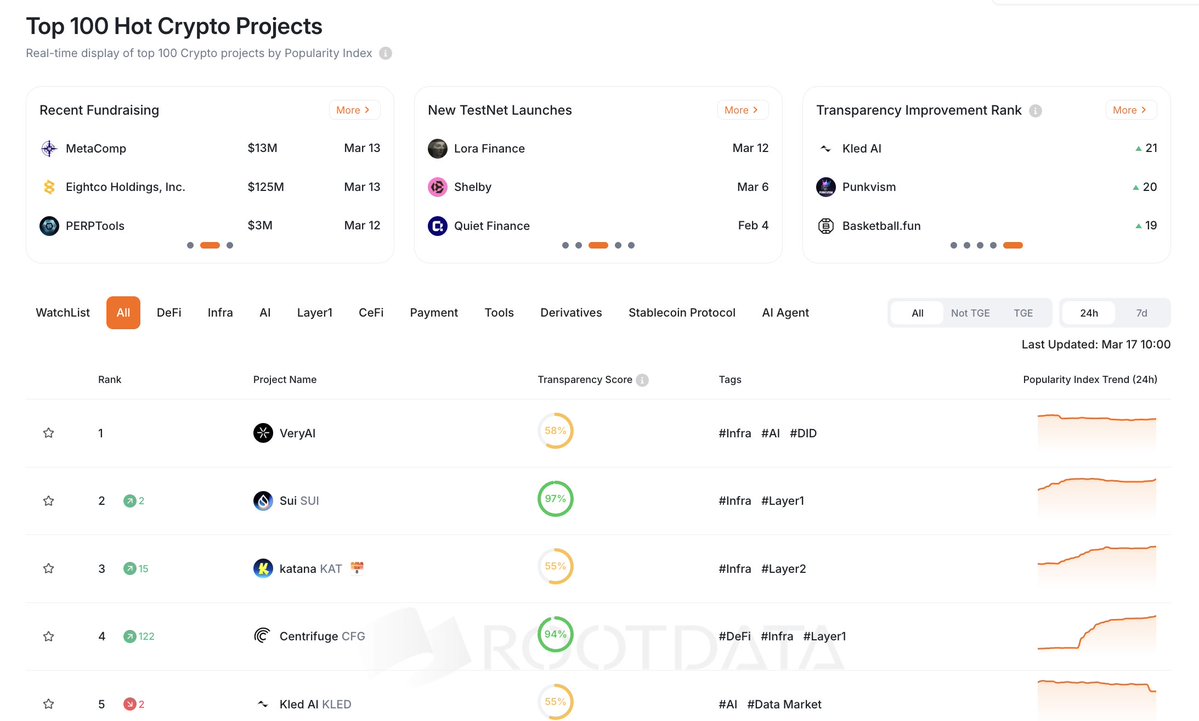Select the Infra category tab

(x=220, y=313)
